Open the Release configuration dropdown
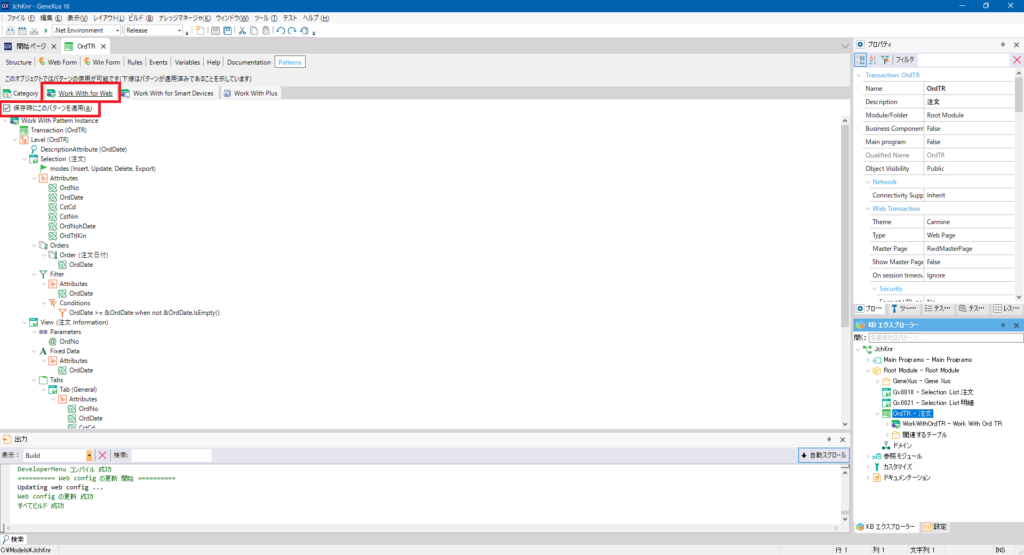 coord(153,31)
